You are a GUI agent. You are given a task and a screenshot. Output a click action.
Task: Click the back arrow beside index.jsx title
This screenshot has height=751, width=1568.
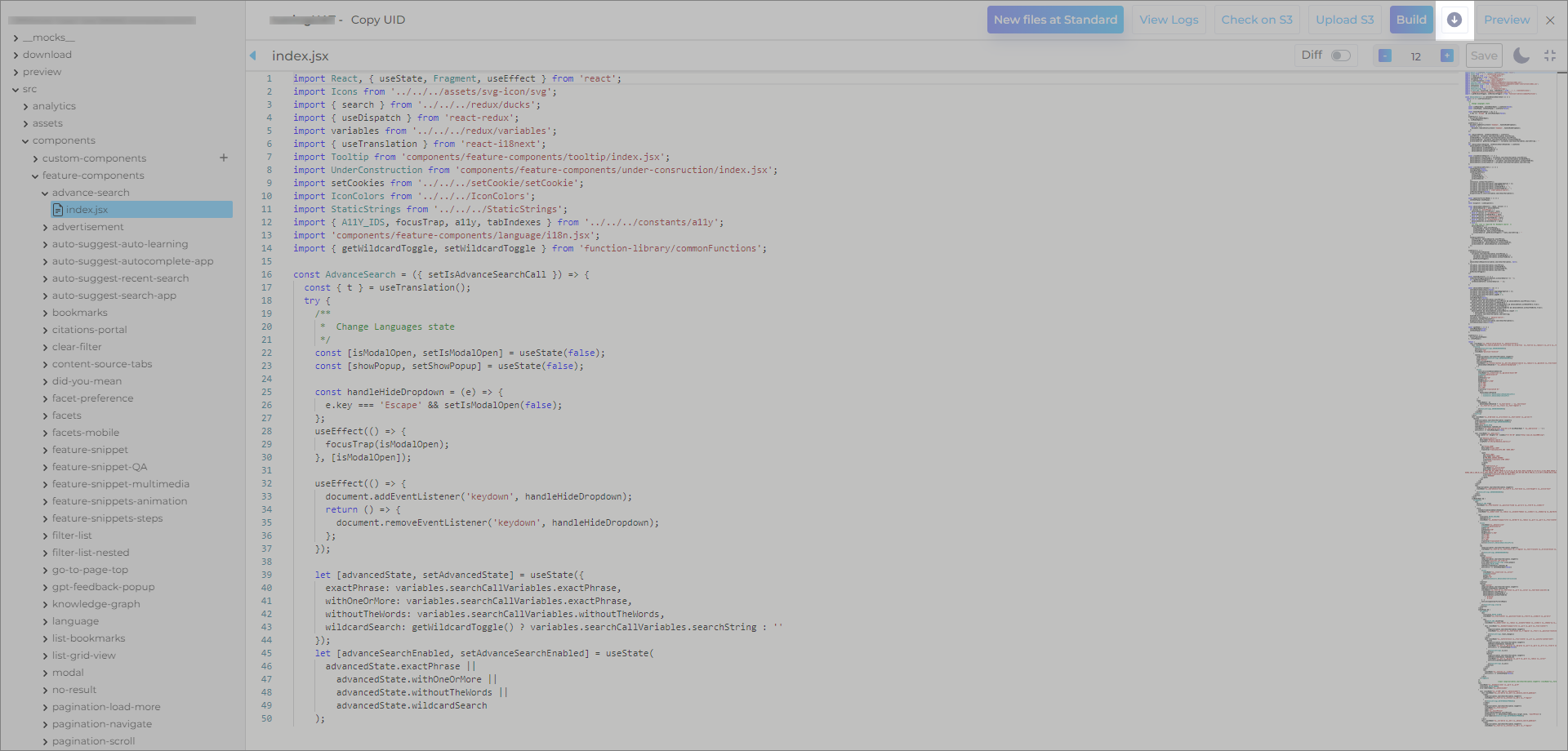point(253,56)
